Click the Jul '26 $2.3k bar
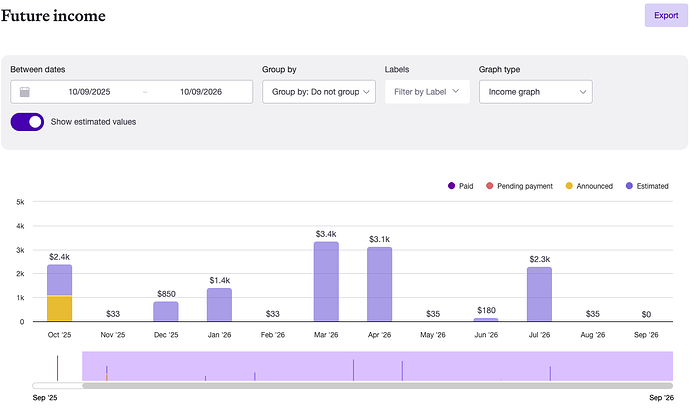Screen dimensions: 690x408 [x=539, y=294]
